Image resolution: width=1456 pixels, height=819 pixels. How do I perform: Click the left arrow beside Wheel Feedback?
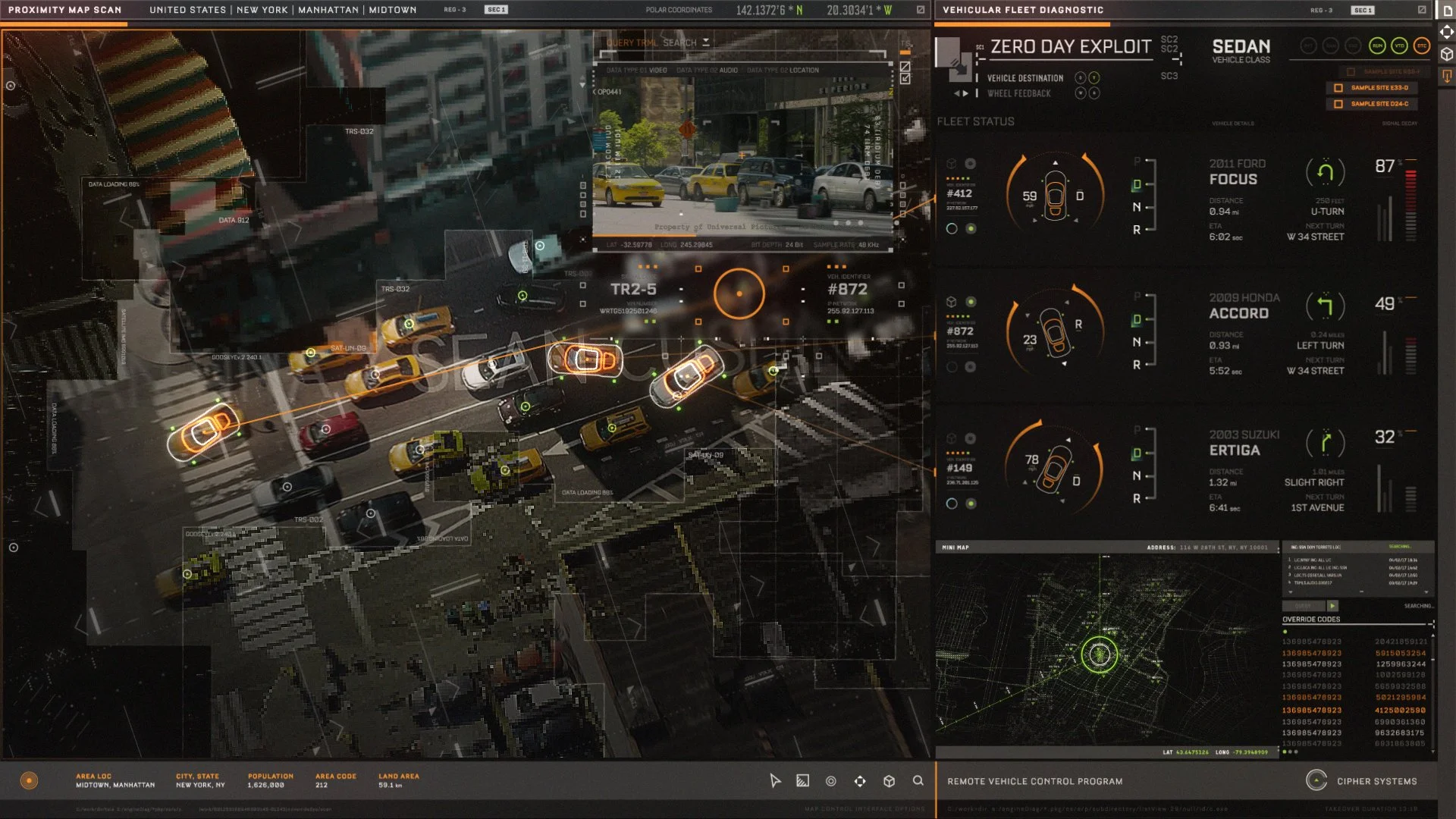click(x=957, y=93)
